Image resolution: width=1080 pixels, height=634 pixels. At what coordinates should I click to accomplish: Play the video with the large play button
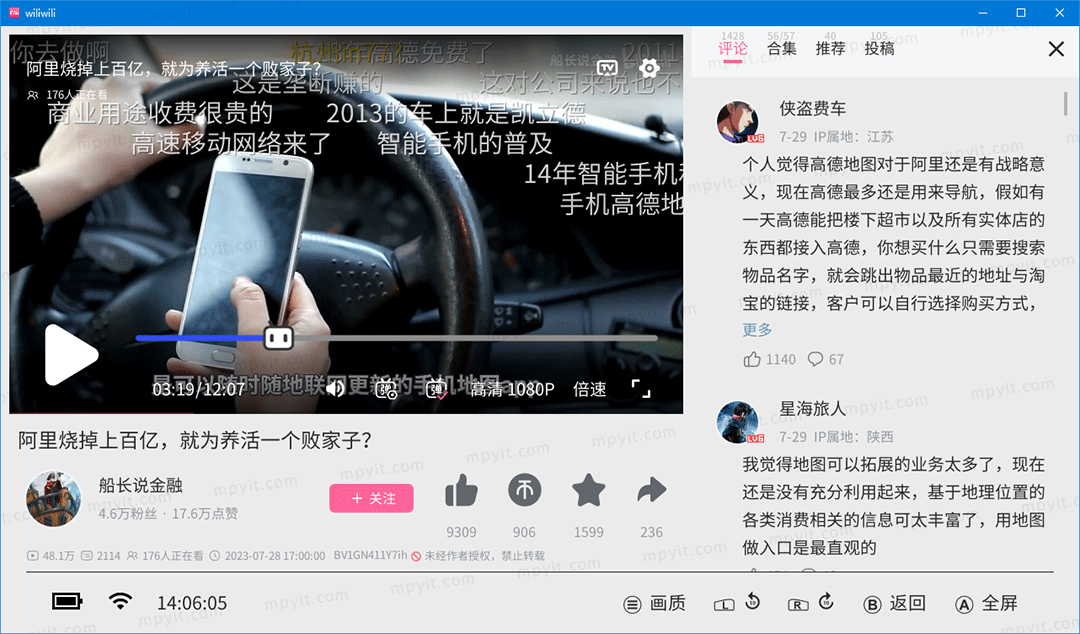[72, 355]
